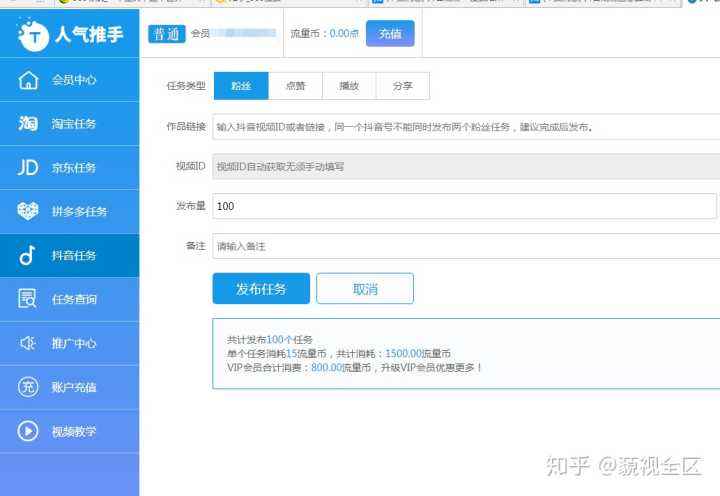Click the 人气推手 logo icon
The image size is (720, 496).
[33, 35]
